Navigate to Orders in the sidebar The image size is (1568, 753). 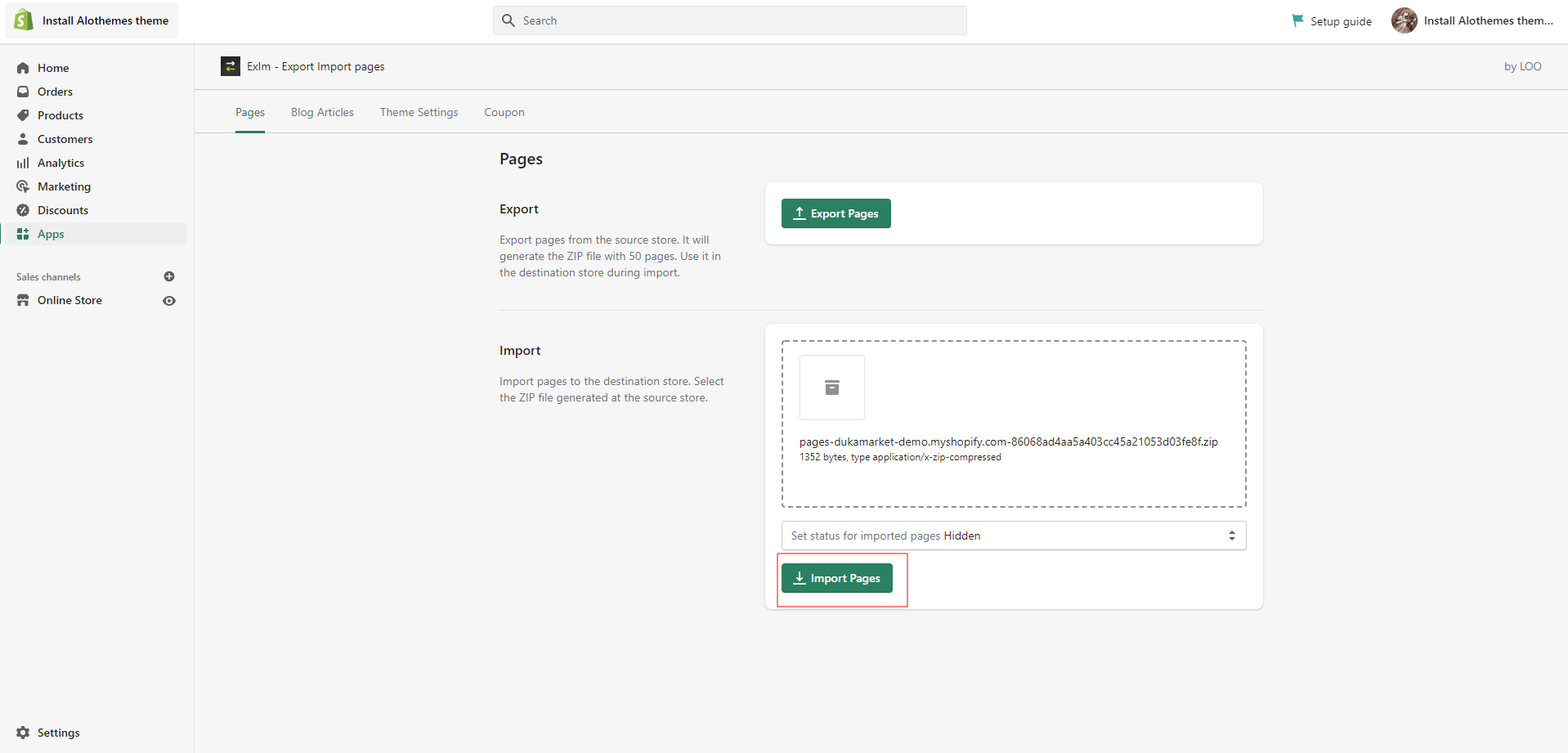[55, 92]
